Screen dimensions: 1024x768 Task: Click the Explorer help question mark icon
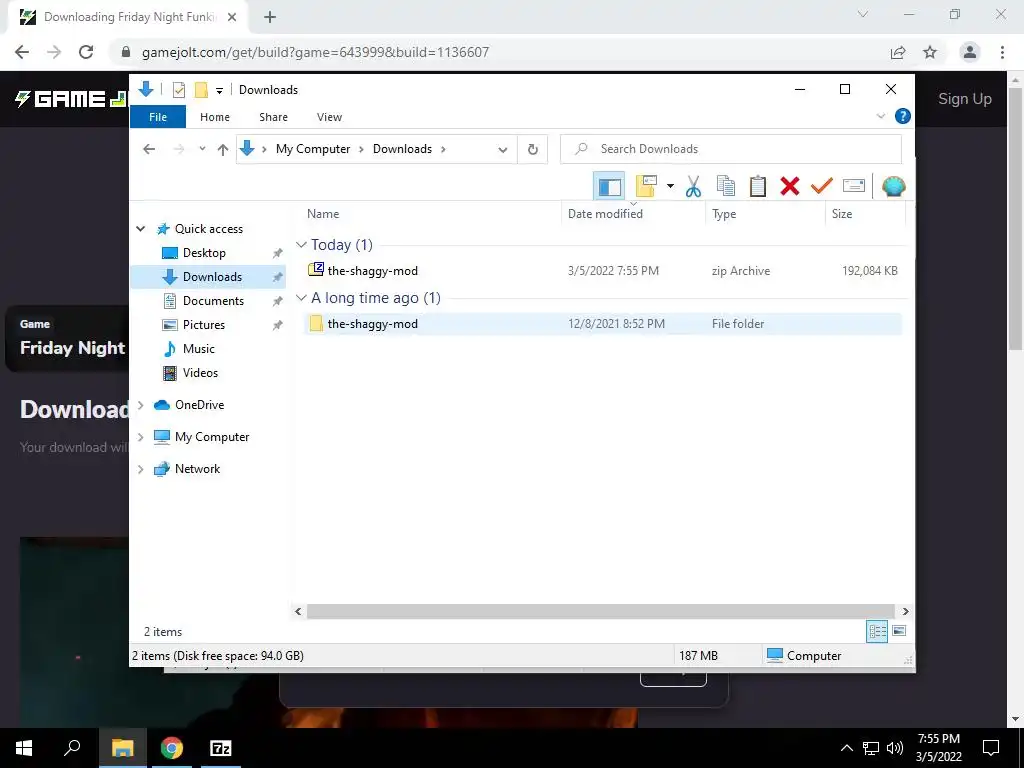pyautogui.click(x=903, y=116)
